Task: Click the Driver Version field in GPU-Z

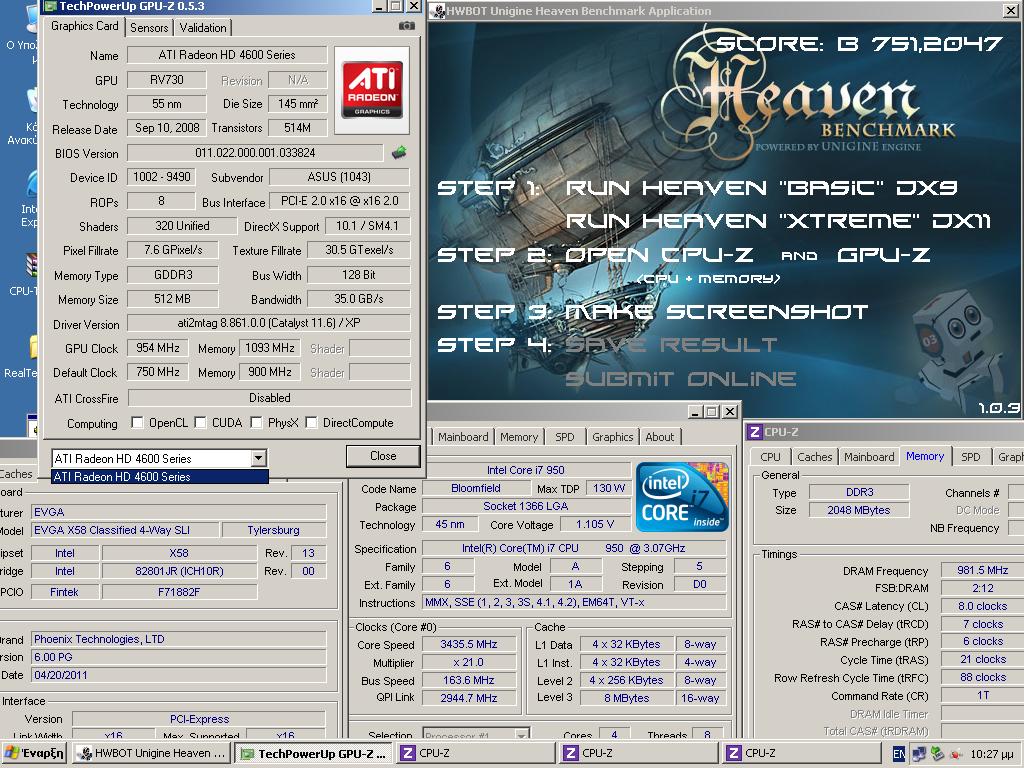Action: coord(268,323)
